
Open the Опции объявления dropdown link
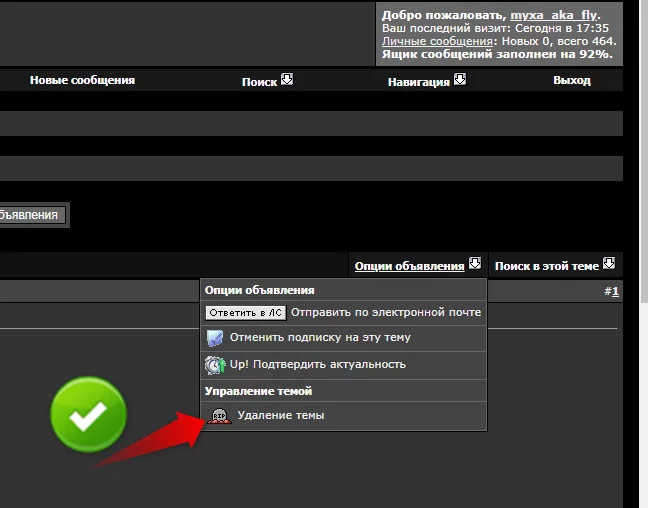[410, 266]
